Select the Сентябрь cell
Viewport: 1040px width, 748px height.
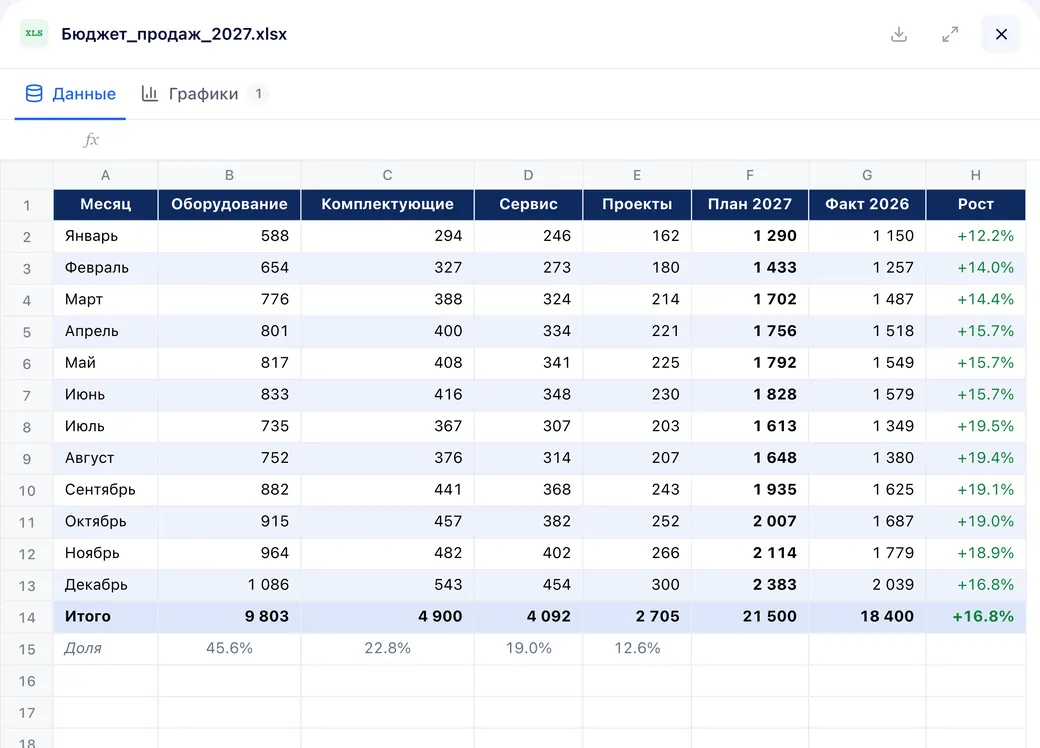[105, 490]
